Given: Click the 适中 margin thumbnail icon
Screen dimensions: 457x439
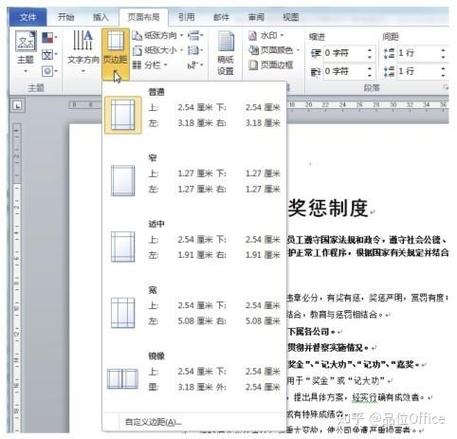Looking at the screenshot, I should coord(123,247).
